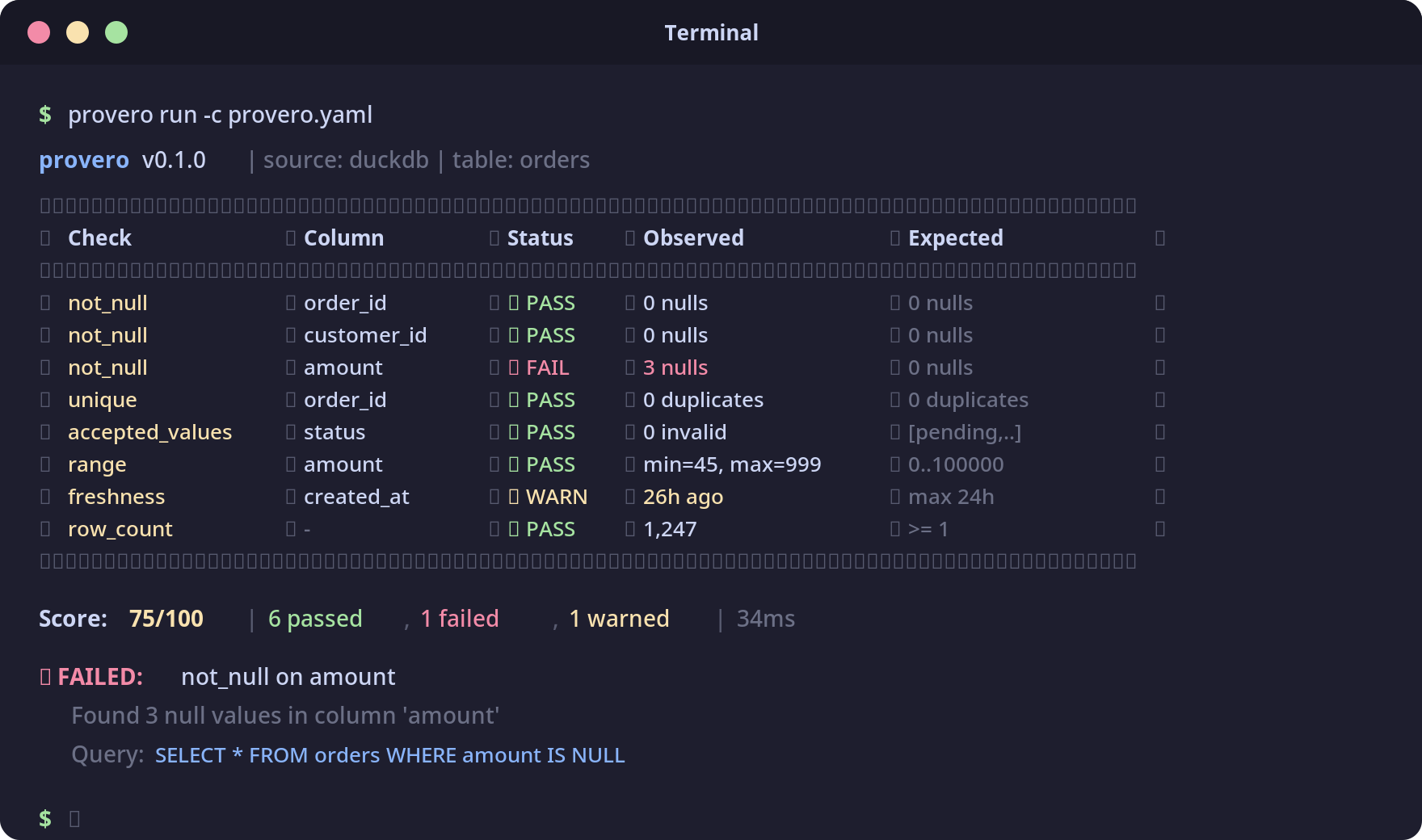
Task: Click the PASS icon on the range check row
Action: [514, 464]
